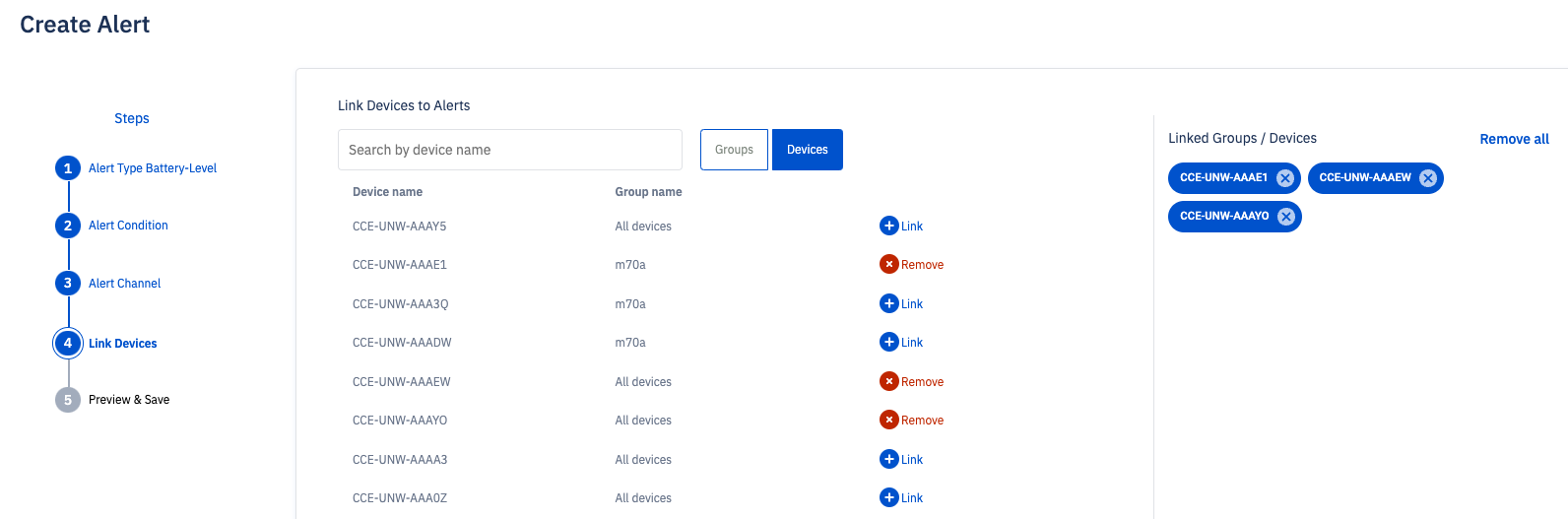Link device CCE-UNW-AAA3Q plus icon
Viewport: 1568px width, 519px height.
click(x=888, y=303)
